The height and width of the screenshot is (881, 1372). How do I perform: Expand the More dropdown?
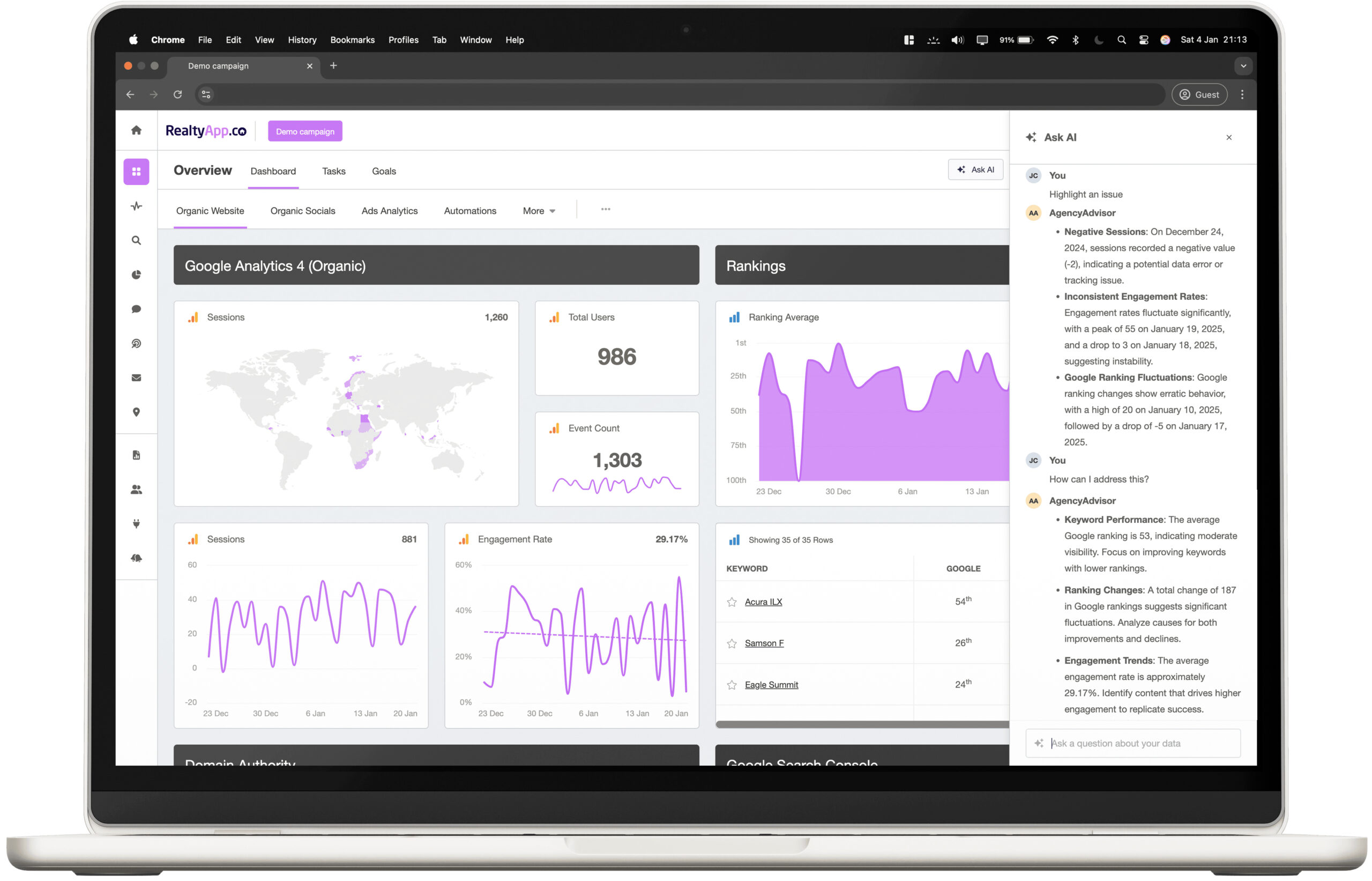tap(539, 211)
